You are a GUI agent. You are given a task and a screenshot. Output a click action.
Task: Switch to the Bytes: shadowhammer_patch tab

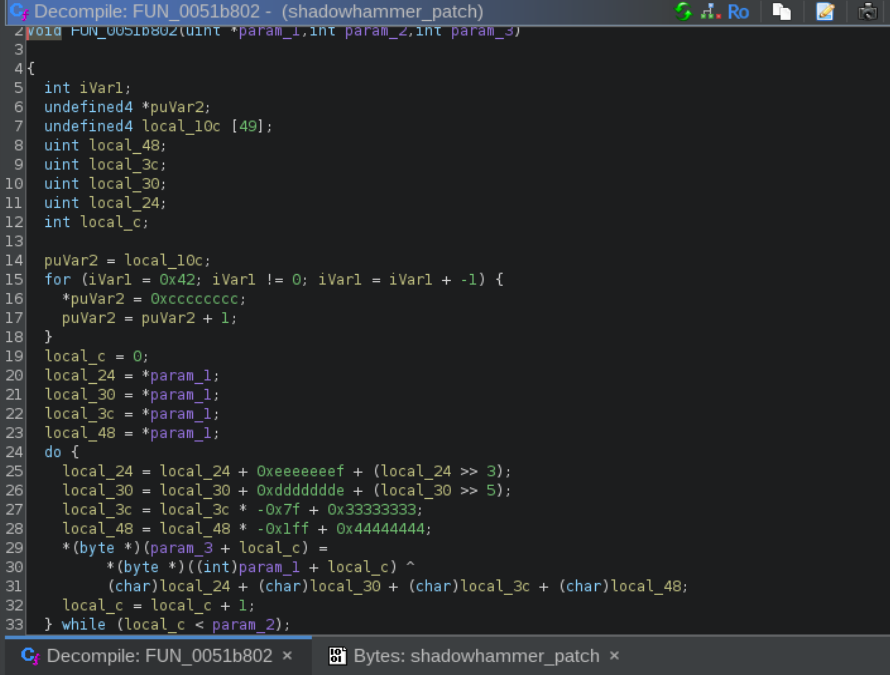pyautogui.click(x=476, y=656)
